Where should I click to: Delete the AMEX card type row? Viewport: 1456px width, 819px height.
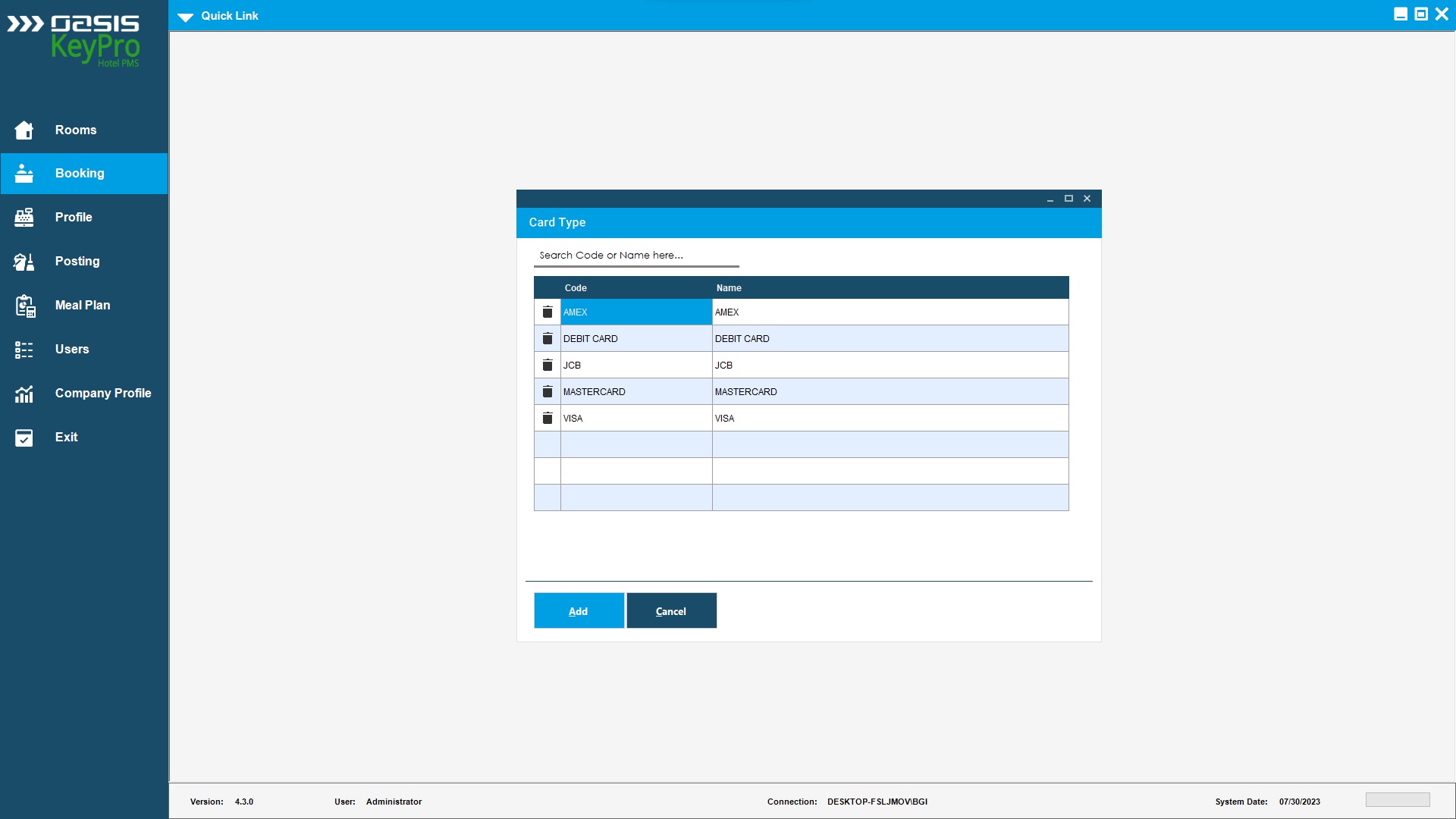click(548, 312)
